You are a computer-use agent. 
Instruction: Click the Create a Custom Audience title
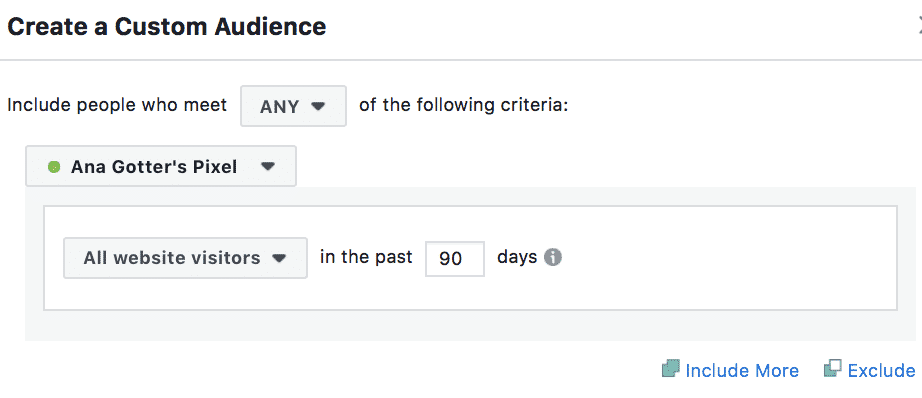point(166,27)
